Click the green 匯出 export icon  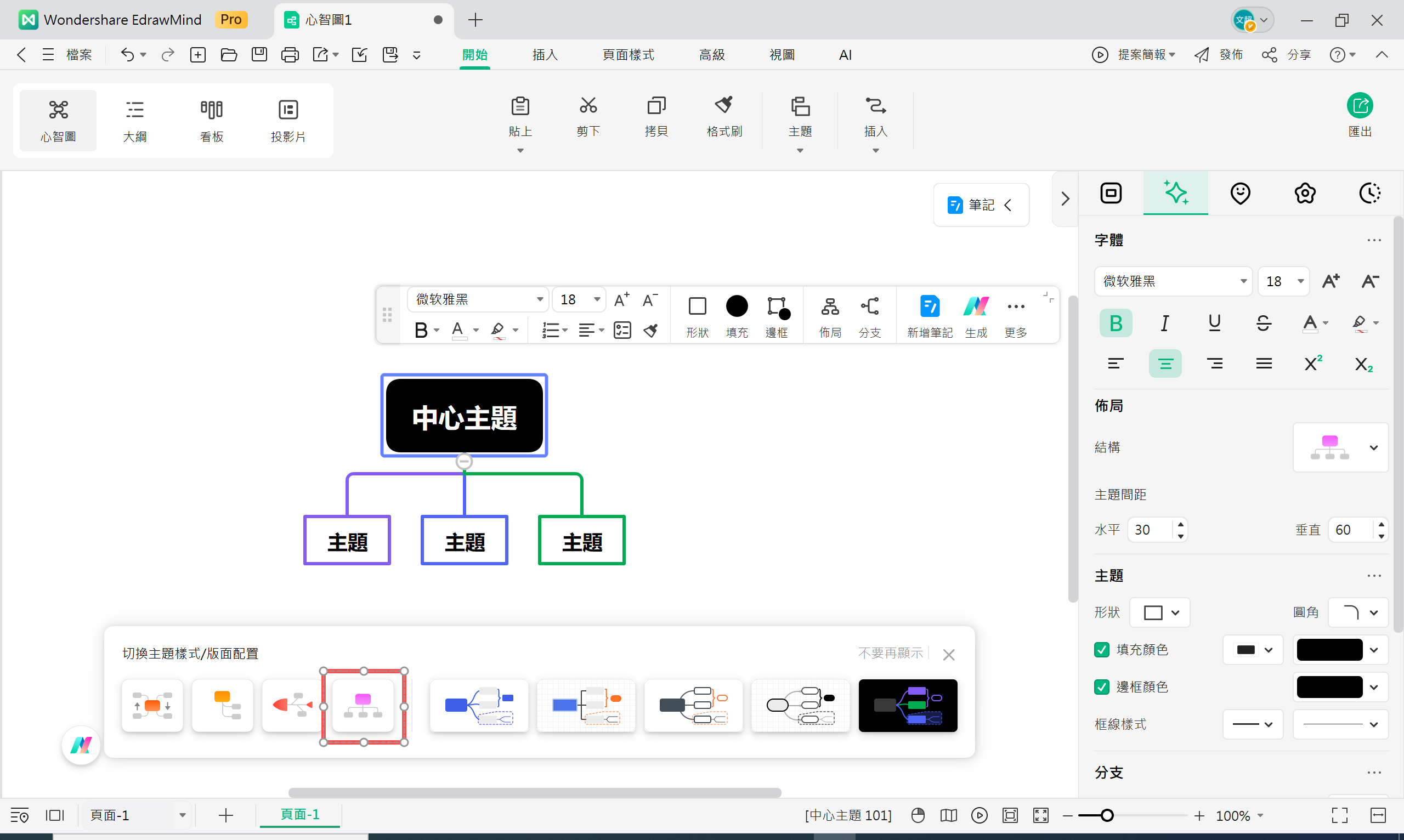[1359, 106]
